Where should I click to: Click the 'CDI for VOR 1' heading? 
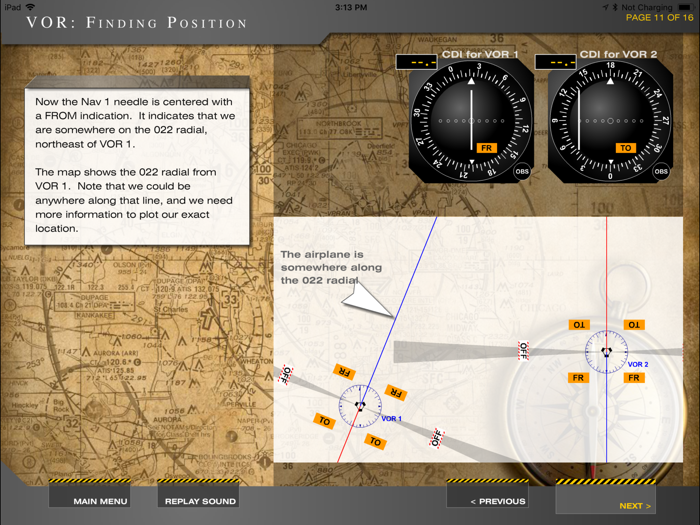click(480, 54)
